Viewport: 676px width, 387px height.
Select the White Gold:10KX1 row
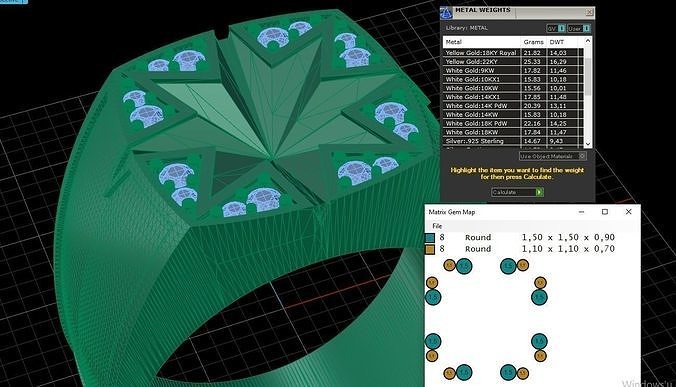coord(513,79)
